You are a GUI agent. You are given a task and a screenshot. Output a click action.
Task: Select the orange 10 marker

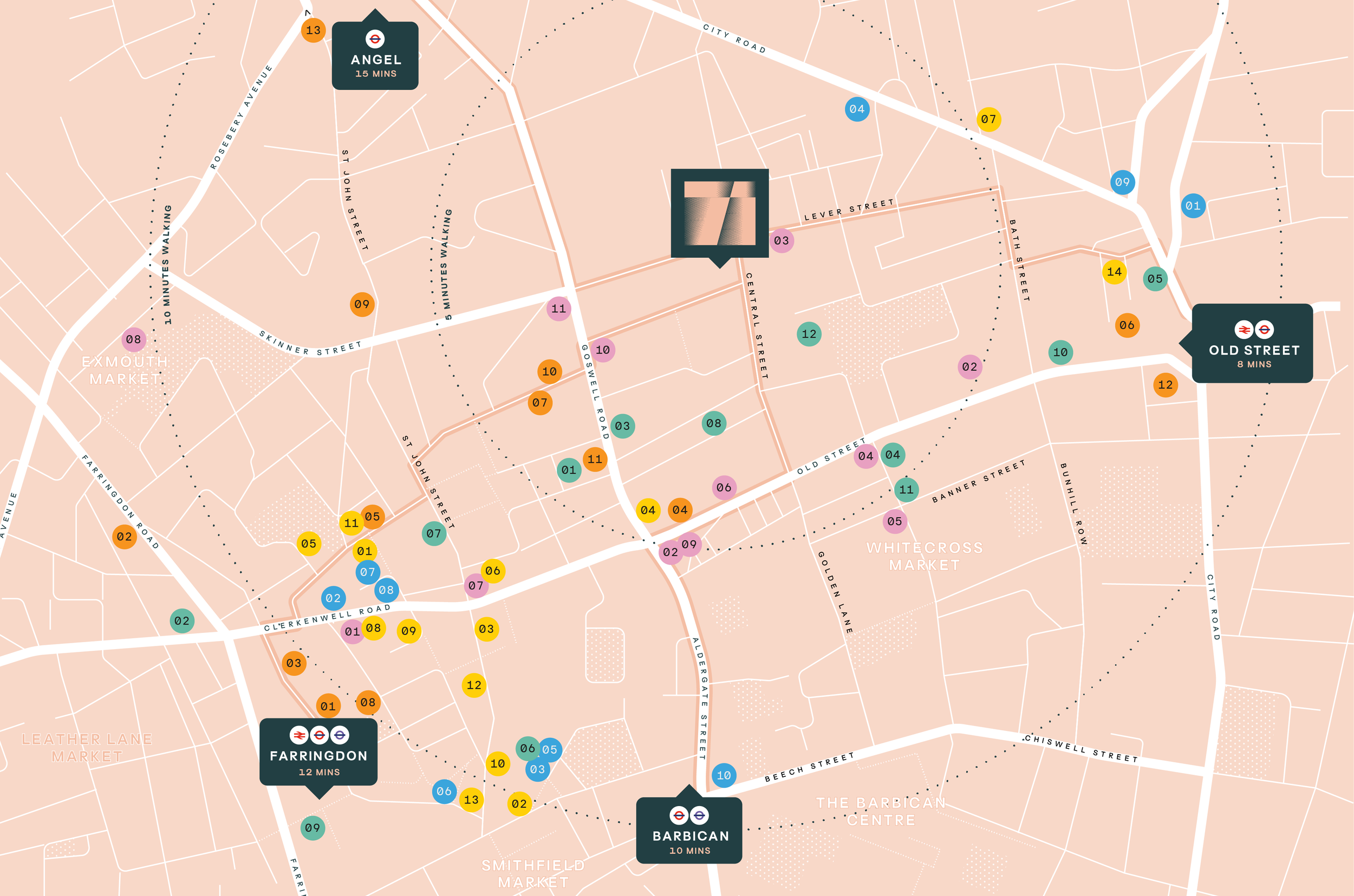549,371
